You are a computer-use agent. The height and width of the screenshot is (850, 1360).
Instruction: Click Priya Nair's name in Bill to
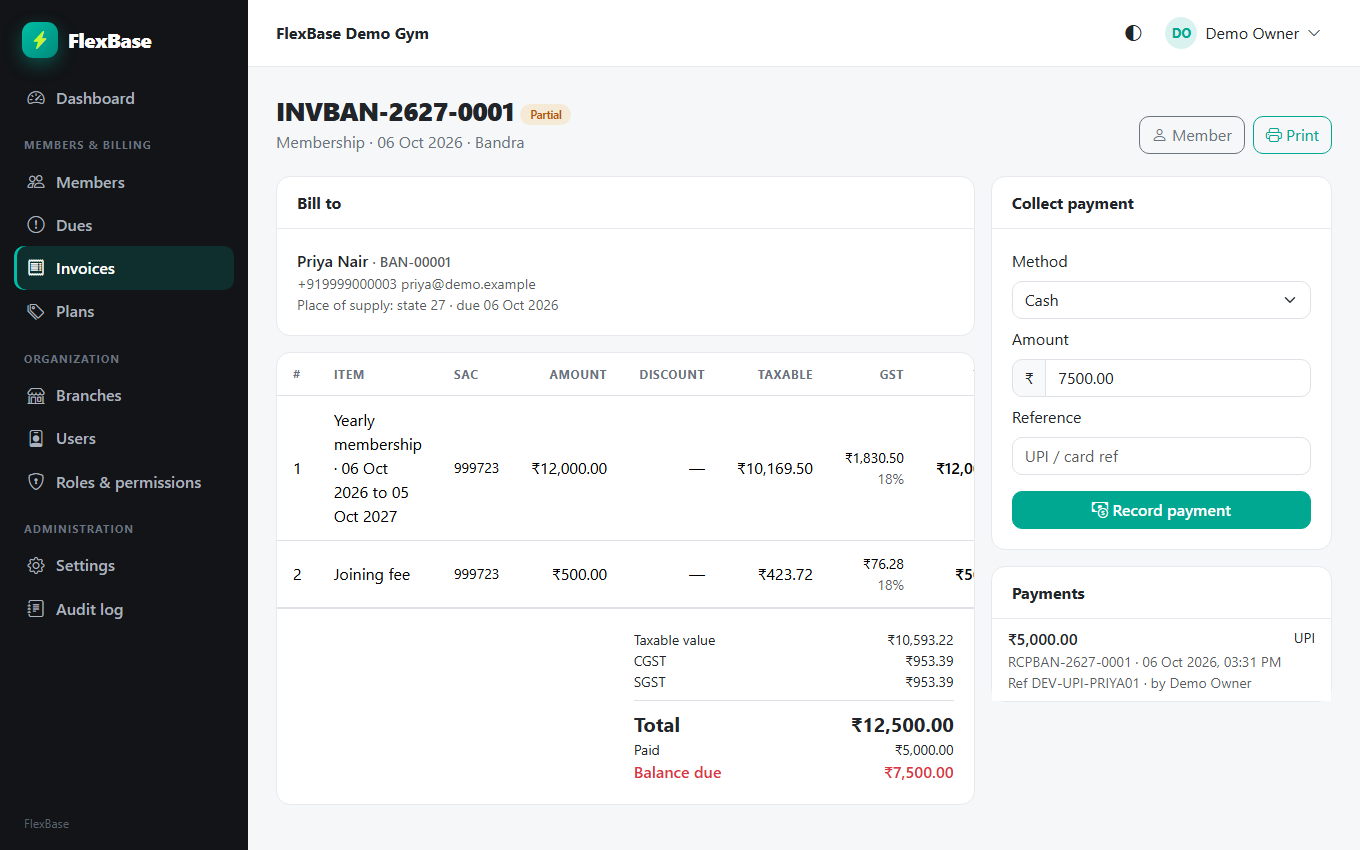[333, 261]
